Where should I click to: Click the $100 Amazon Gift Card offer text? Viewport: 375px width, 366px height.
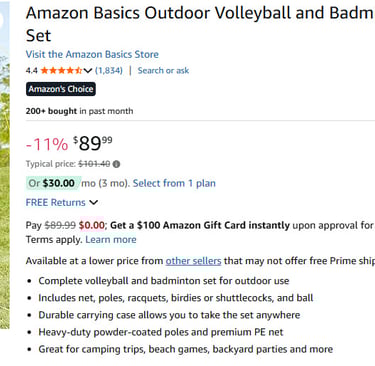200,225
